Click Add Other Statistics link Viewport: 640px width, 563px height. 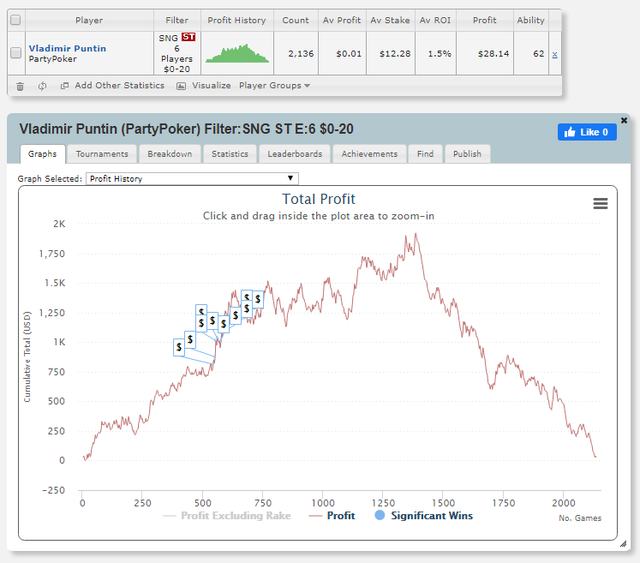tap(120, 86)
